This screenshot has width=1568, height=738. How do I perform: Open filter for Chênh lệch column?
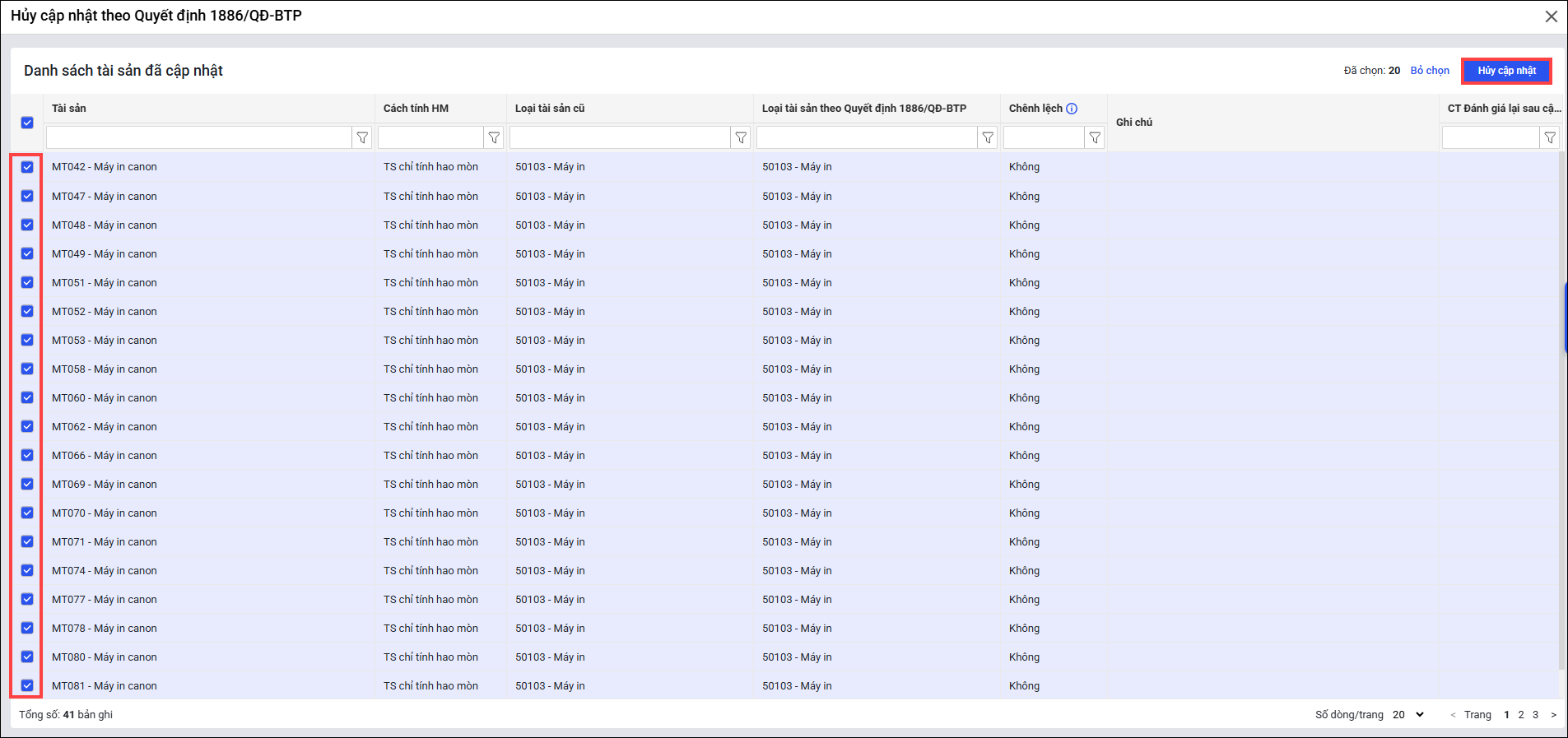1095,138
